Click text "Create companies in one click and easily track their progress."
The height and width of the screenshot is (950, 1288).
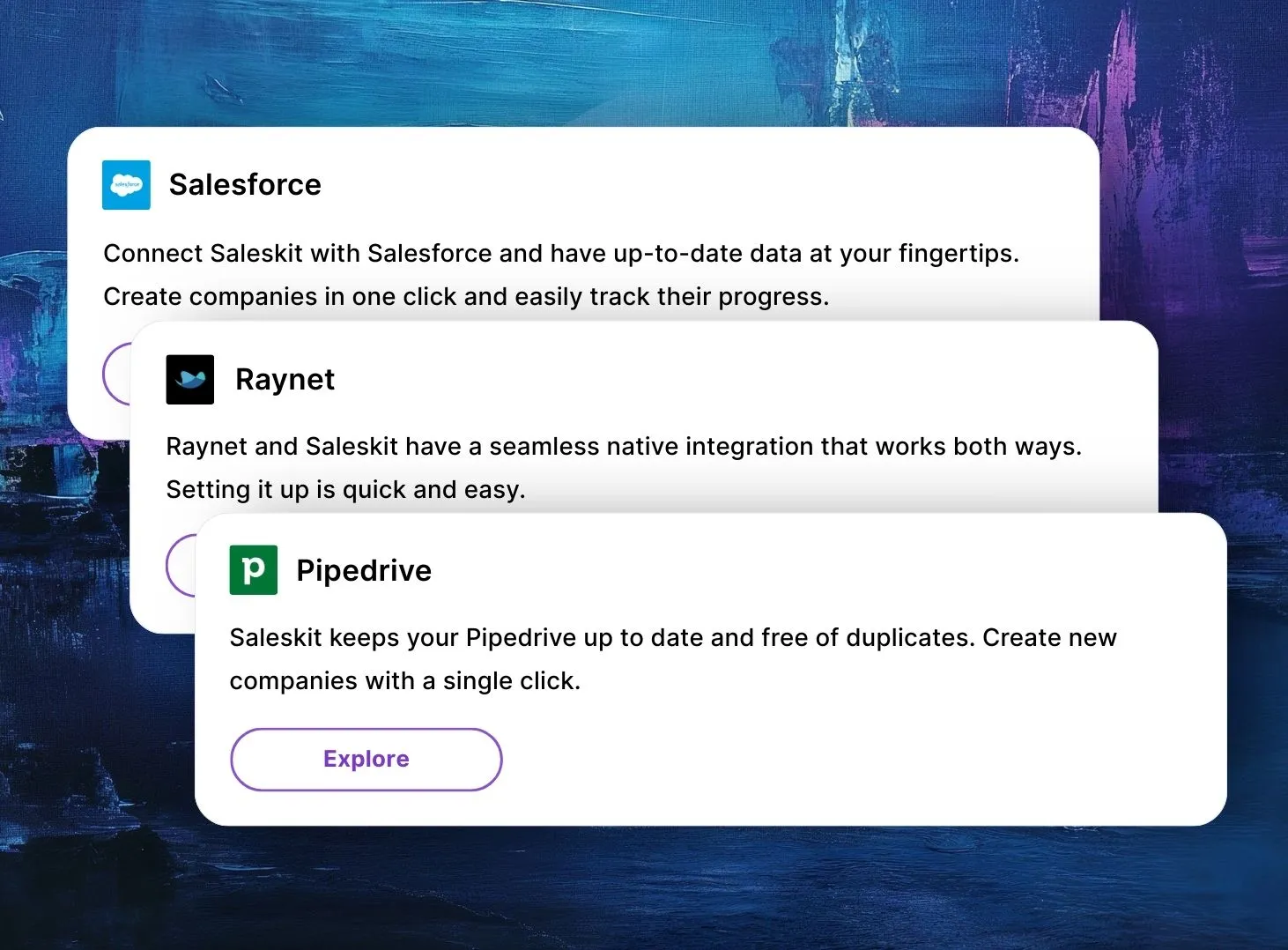pyautogui.click(x=466, y=297)
